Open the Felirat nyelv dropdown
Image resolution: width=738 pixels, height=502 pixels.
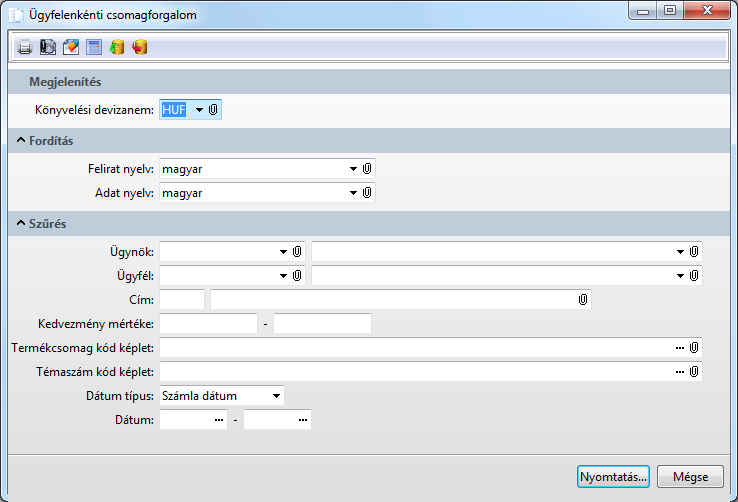[x=353, y=169]
